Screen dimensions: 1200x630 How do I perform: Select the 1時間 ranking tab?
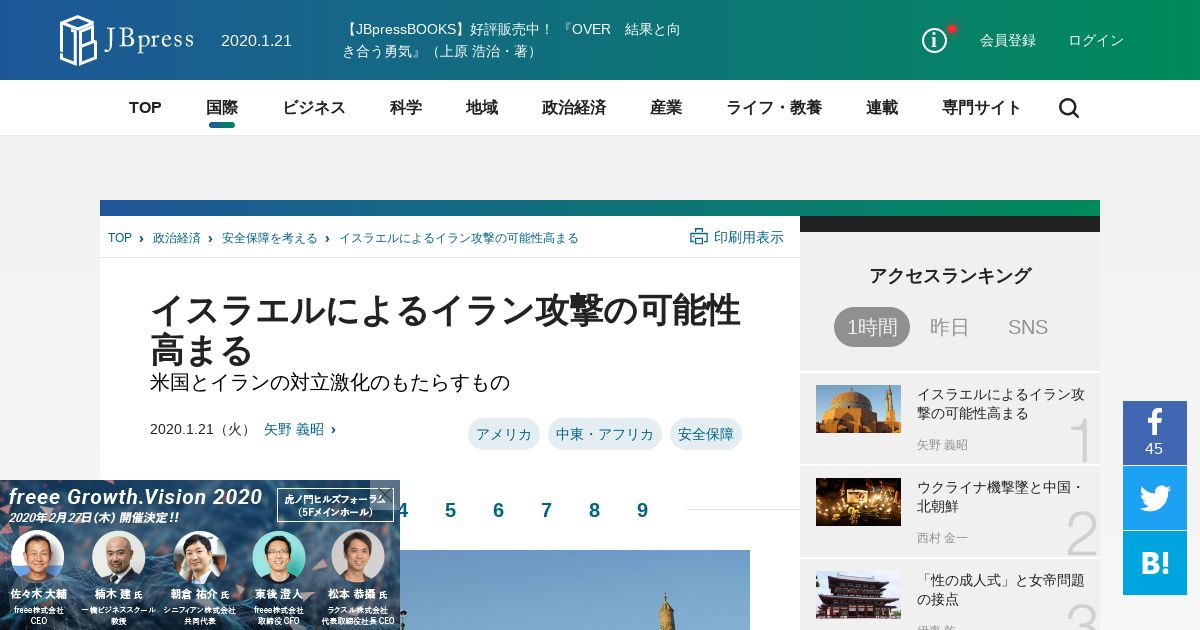[x=872, y=327]
